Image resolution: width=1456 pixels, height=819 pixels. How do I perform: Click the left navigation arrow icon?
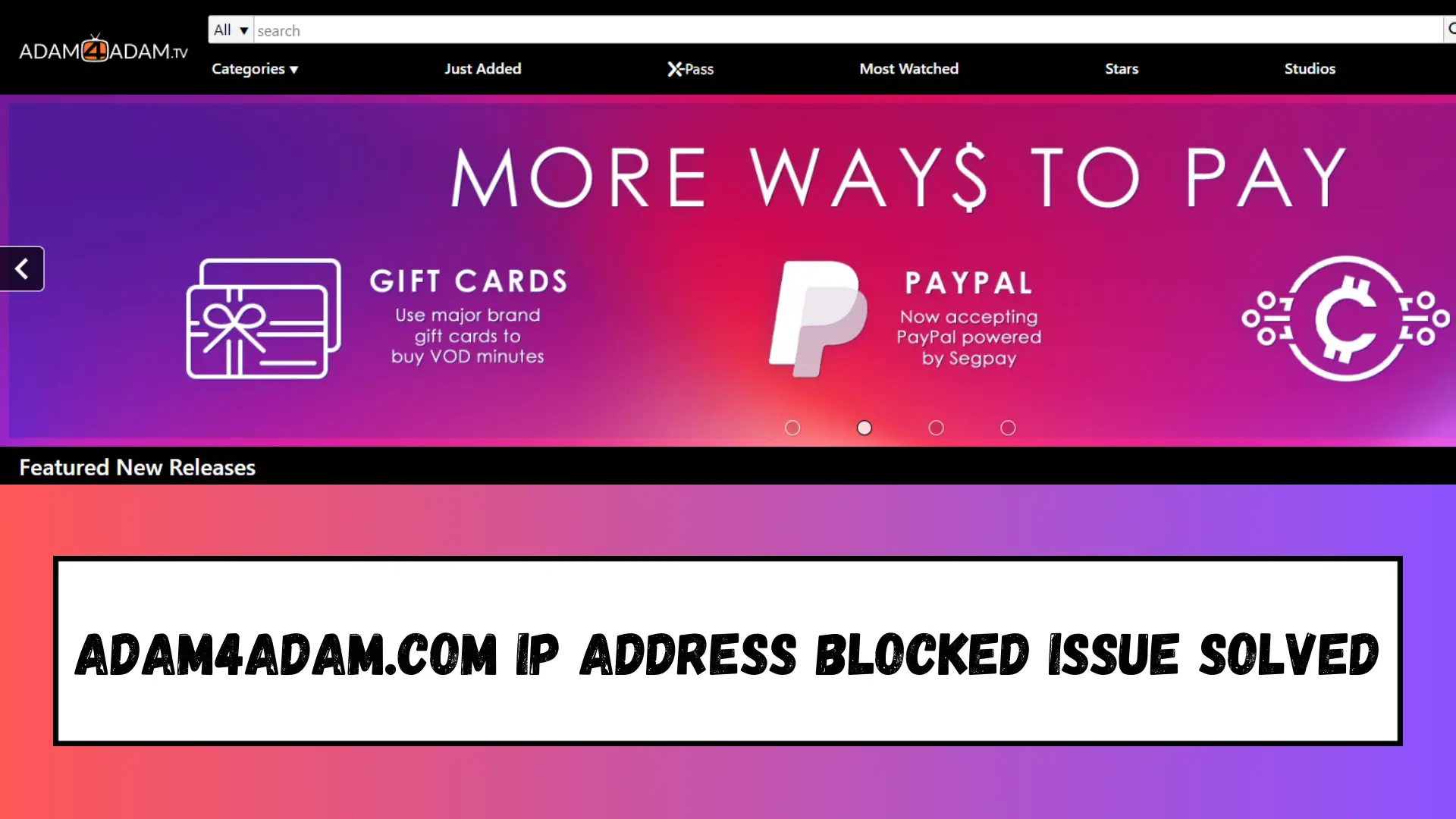pyautogui.click(x=22, y=268)
